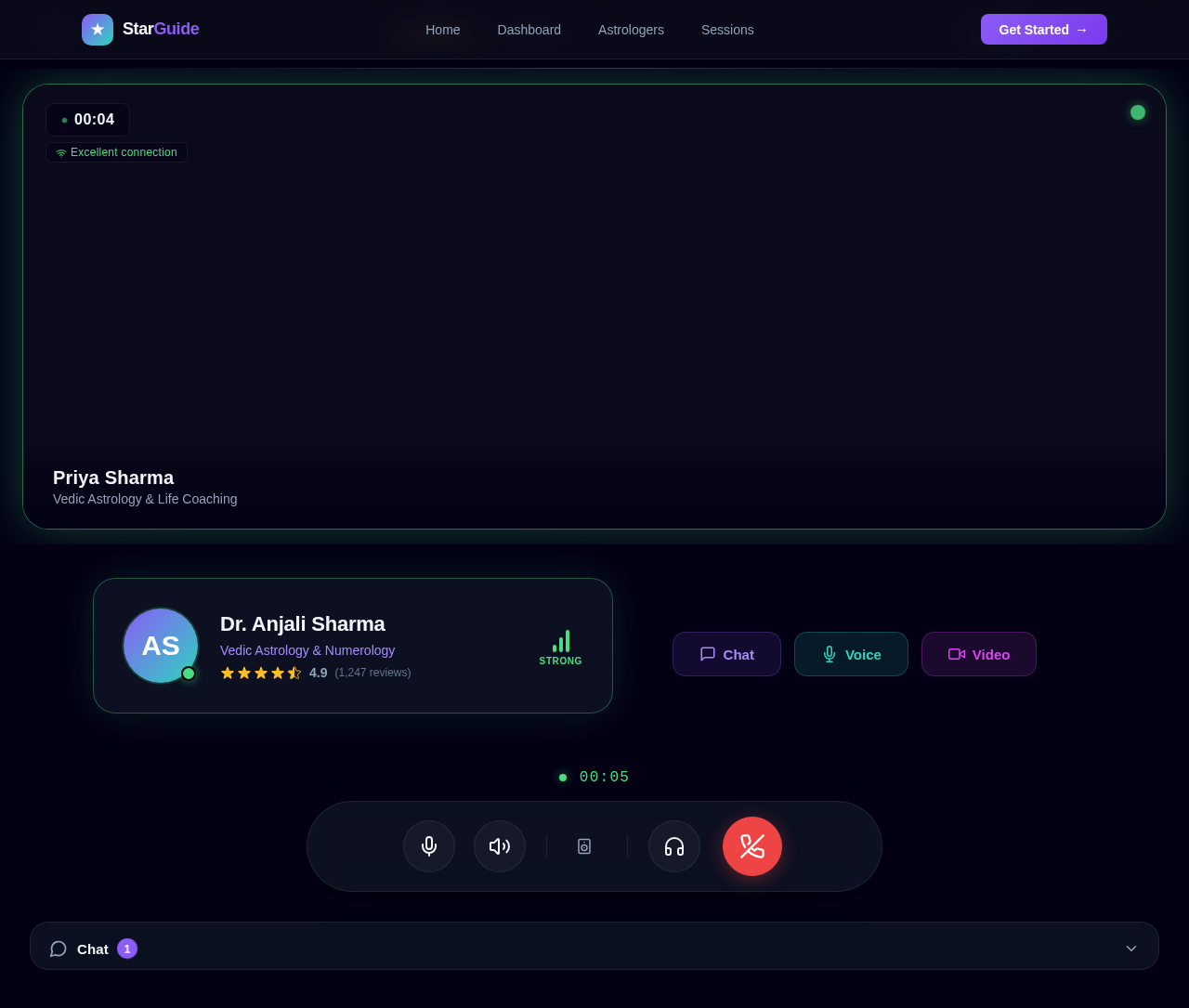Click the STRONG signal strength indicator
This screenshot has width=1189, height=1008.
[561, 648]
